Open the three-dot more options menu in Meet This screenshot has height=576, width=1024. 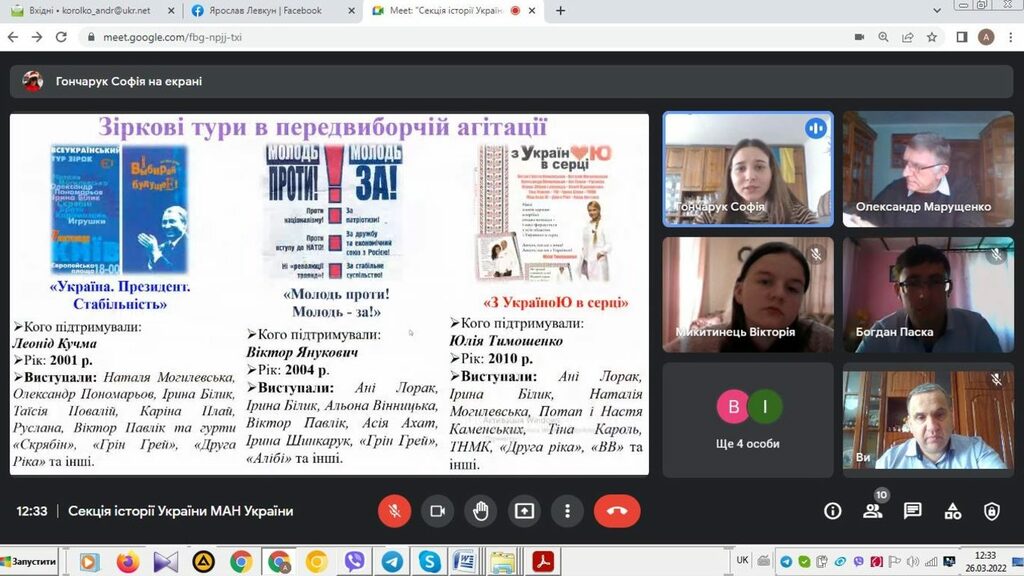click(567, 511)
